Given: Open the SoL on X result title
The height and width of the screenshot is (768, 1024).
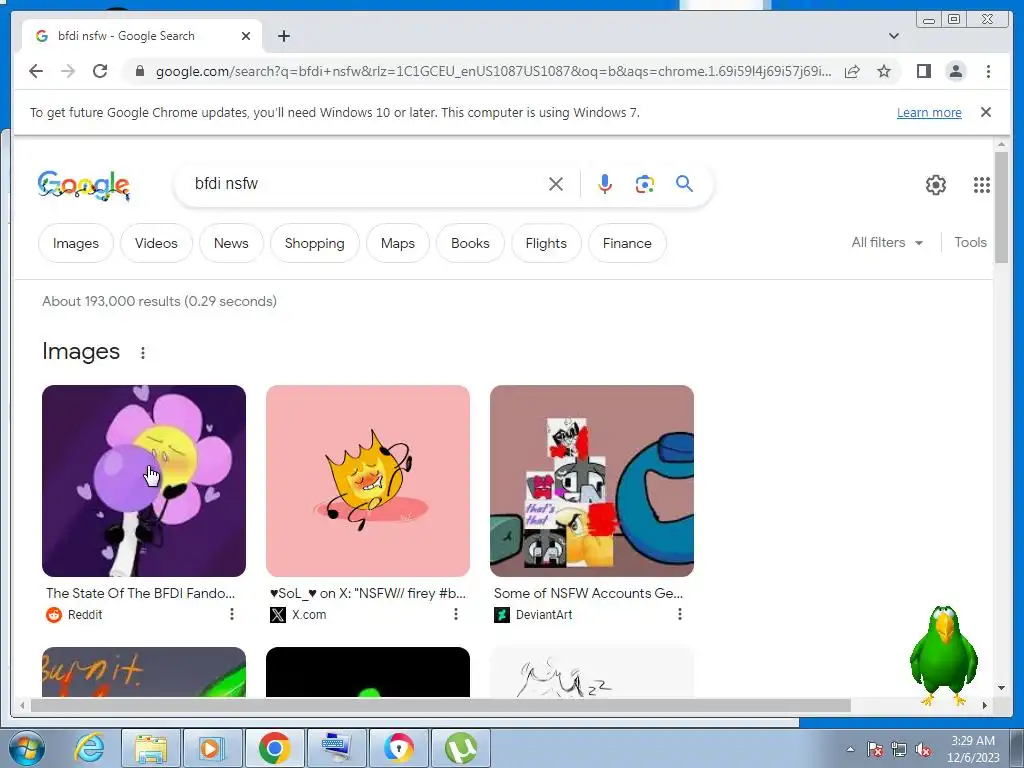Looking at the screenshot, I should tap(368, 593).
